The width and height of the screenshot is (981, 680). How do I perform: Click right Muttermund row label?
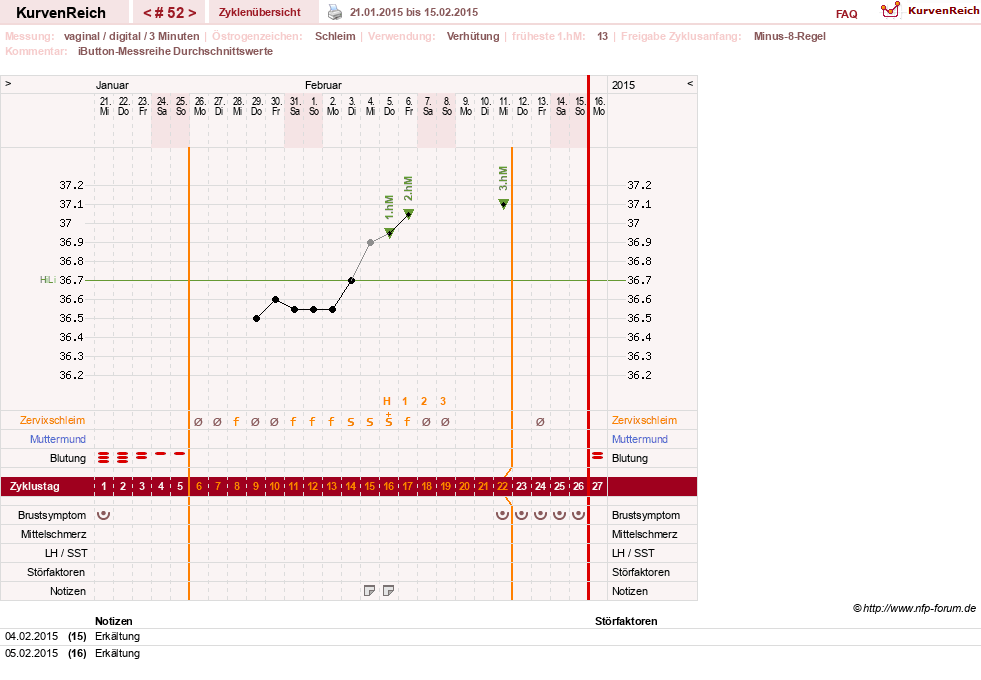click(x=639, y=439)
